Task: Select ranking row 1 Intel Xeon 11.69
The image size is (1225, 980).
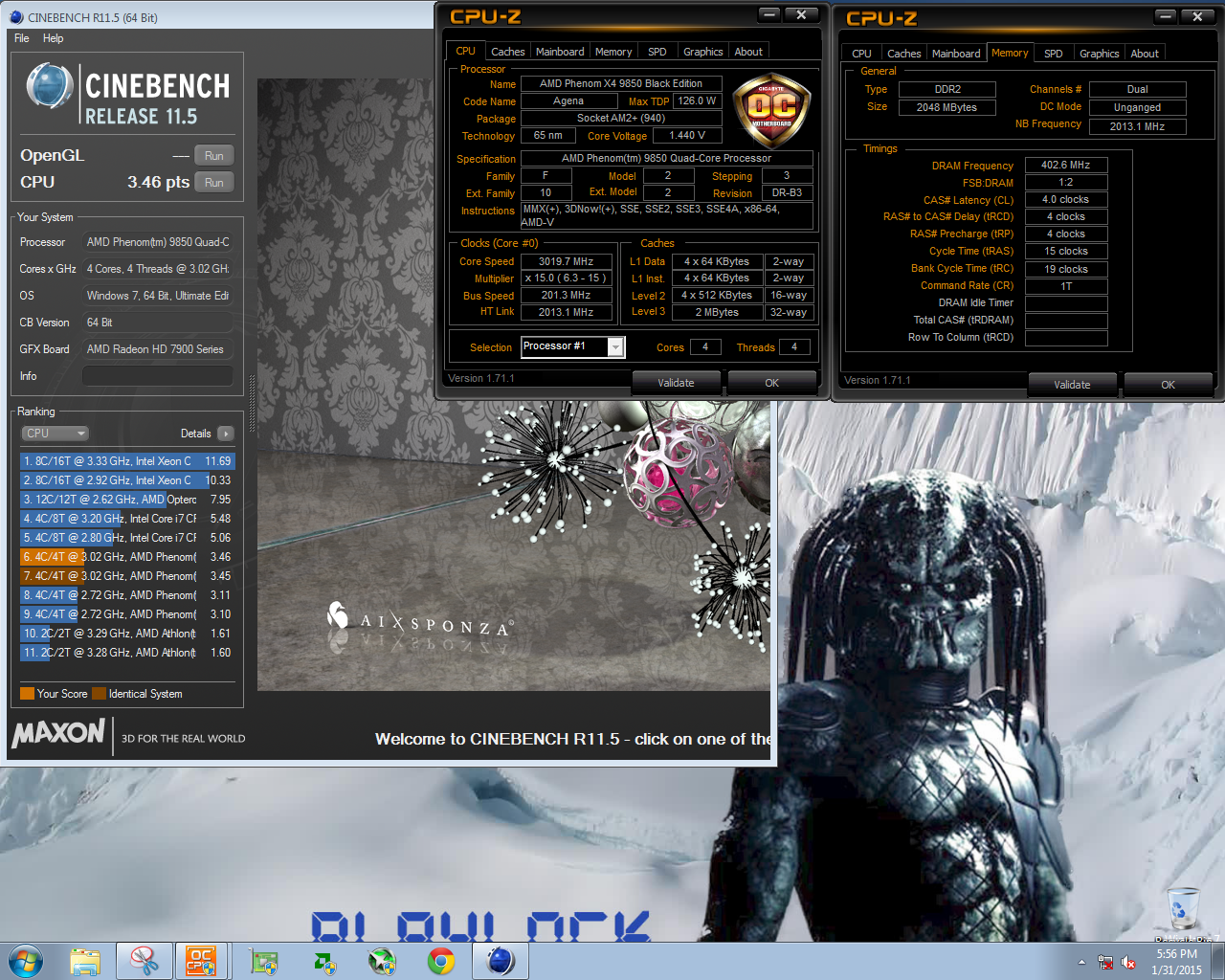Action: click(127, 461)
